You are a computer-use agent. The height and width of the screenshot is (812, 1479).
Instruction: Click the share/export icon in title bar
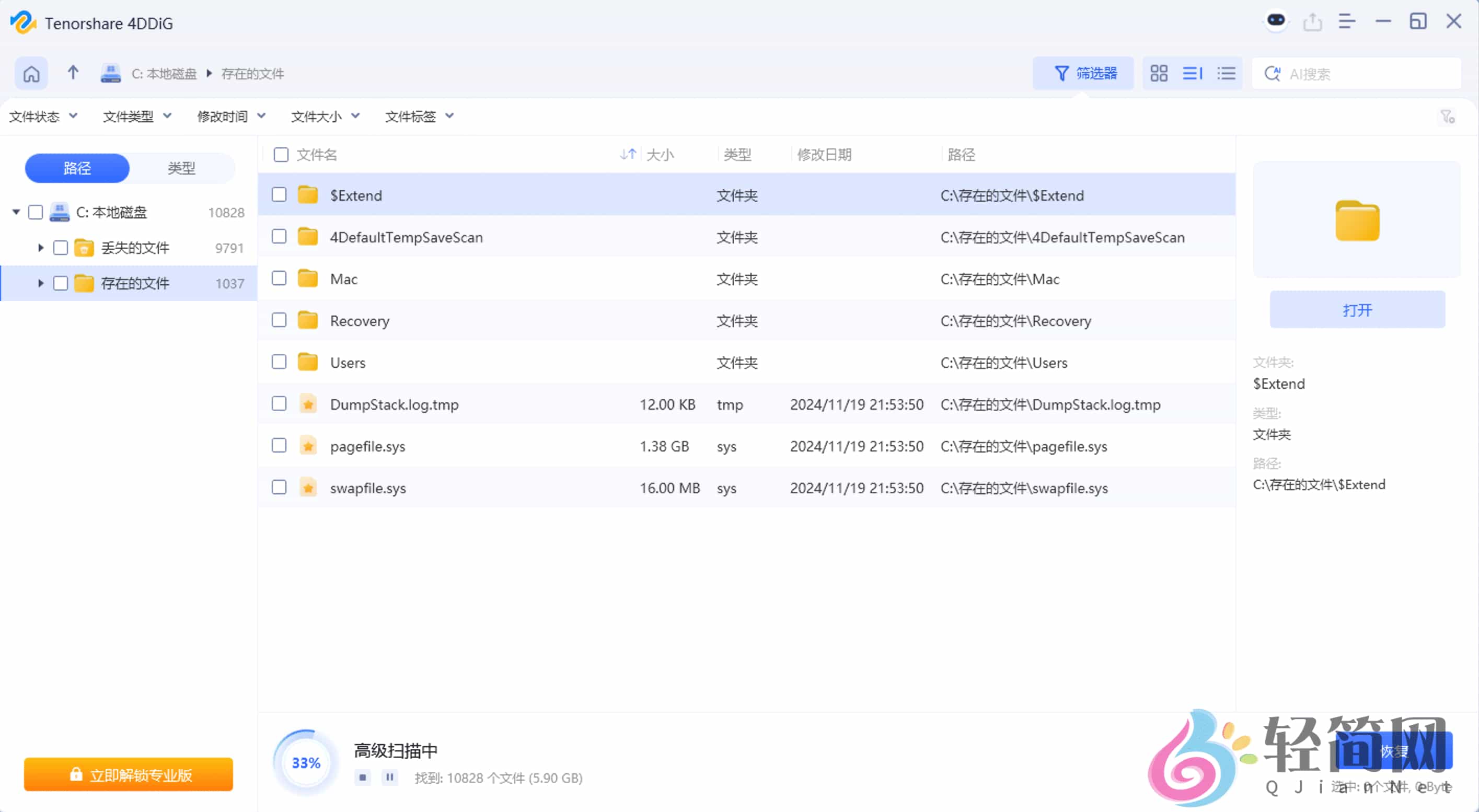pyautogui.click(x=1314, y=21)
